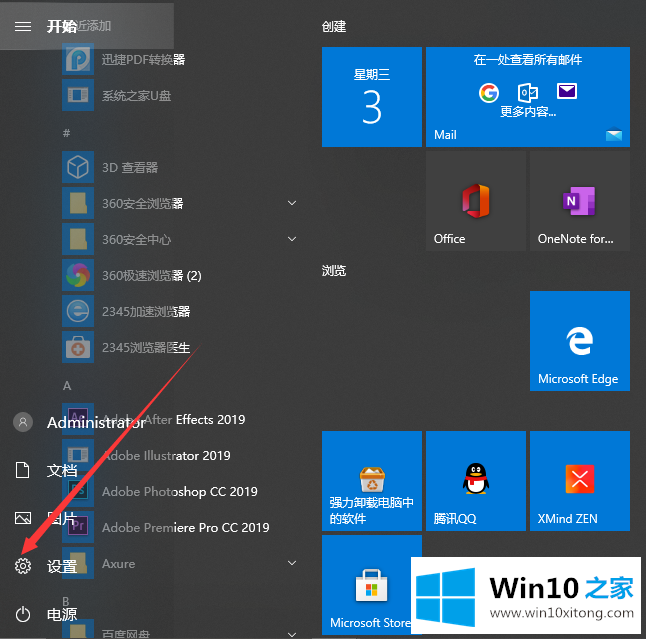Open the OneNote tile
Screen dimensions: 646x639
(x=580, y=201)
